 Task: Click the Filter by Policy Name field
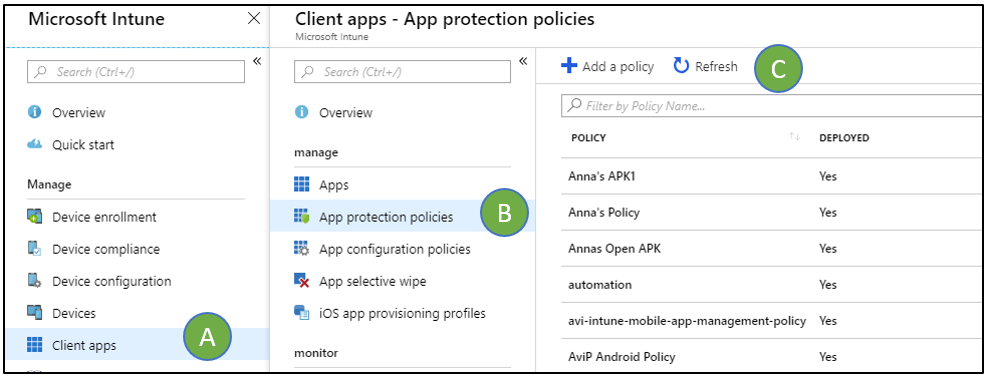click(x=773, y=106)
